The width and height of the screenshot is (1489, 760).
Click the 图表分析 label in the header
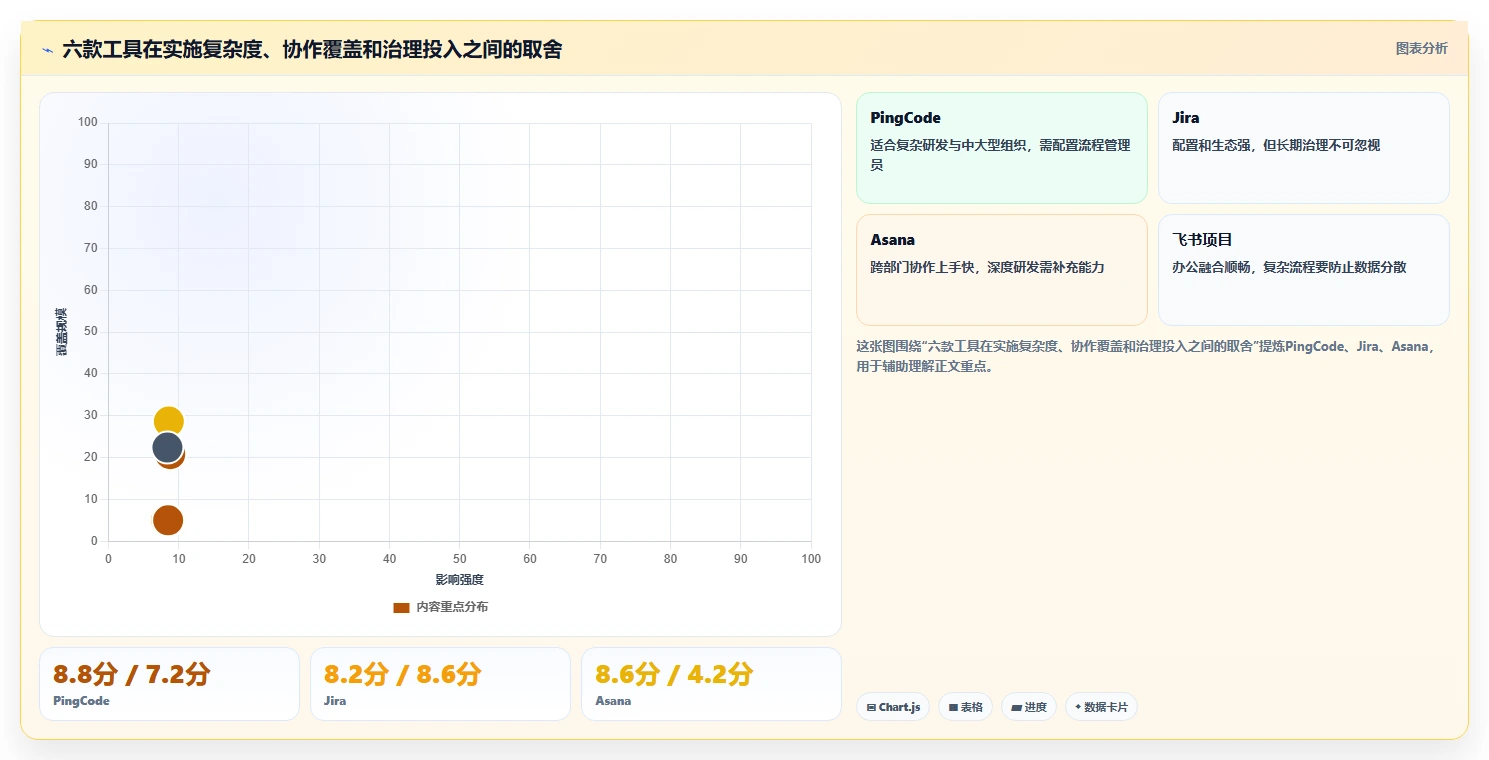coord(1421,48)
